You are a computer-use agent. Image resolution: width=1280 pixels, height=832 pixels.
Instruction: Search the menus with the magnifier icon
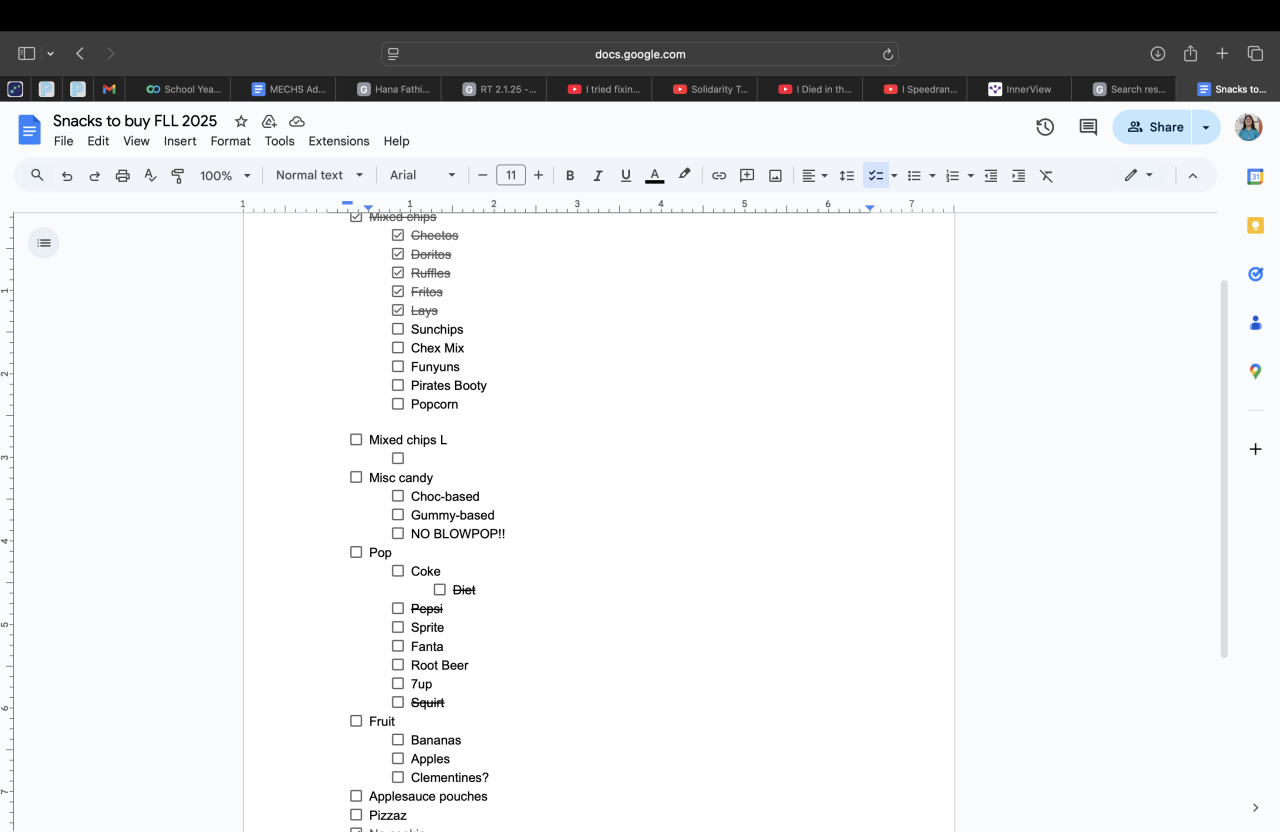(x=37, y=175)
